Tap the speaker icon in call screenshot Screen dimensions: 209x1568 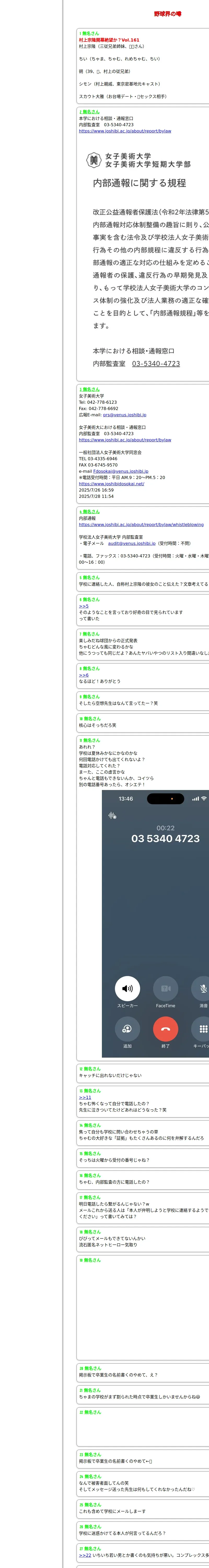tap(127, 989)
